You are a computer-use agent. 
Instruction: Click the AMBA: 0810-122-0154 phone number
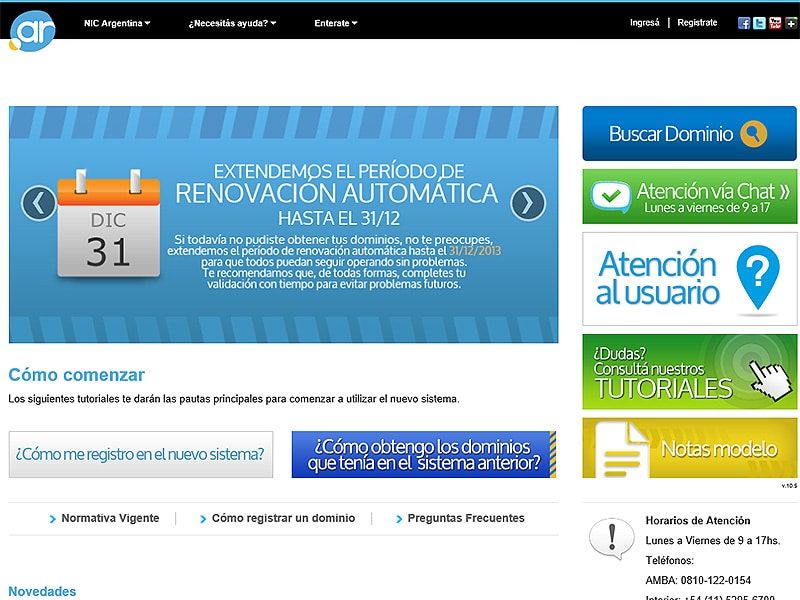[x=698, y=581]
